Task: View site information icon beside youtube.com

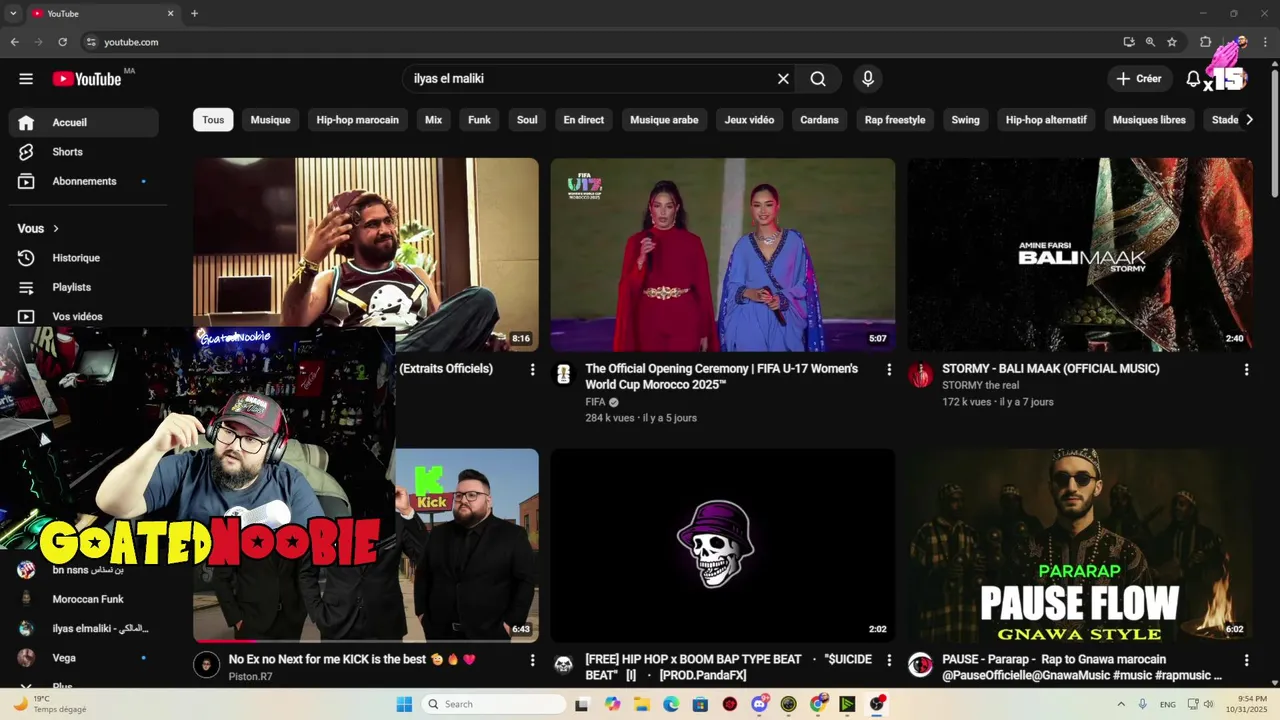Action: pos(90,42)
